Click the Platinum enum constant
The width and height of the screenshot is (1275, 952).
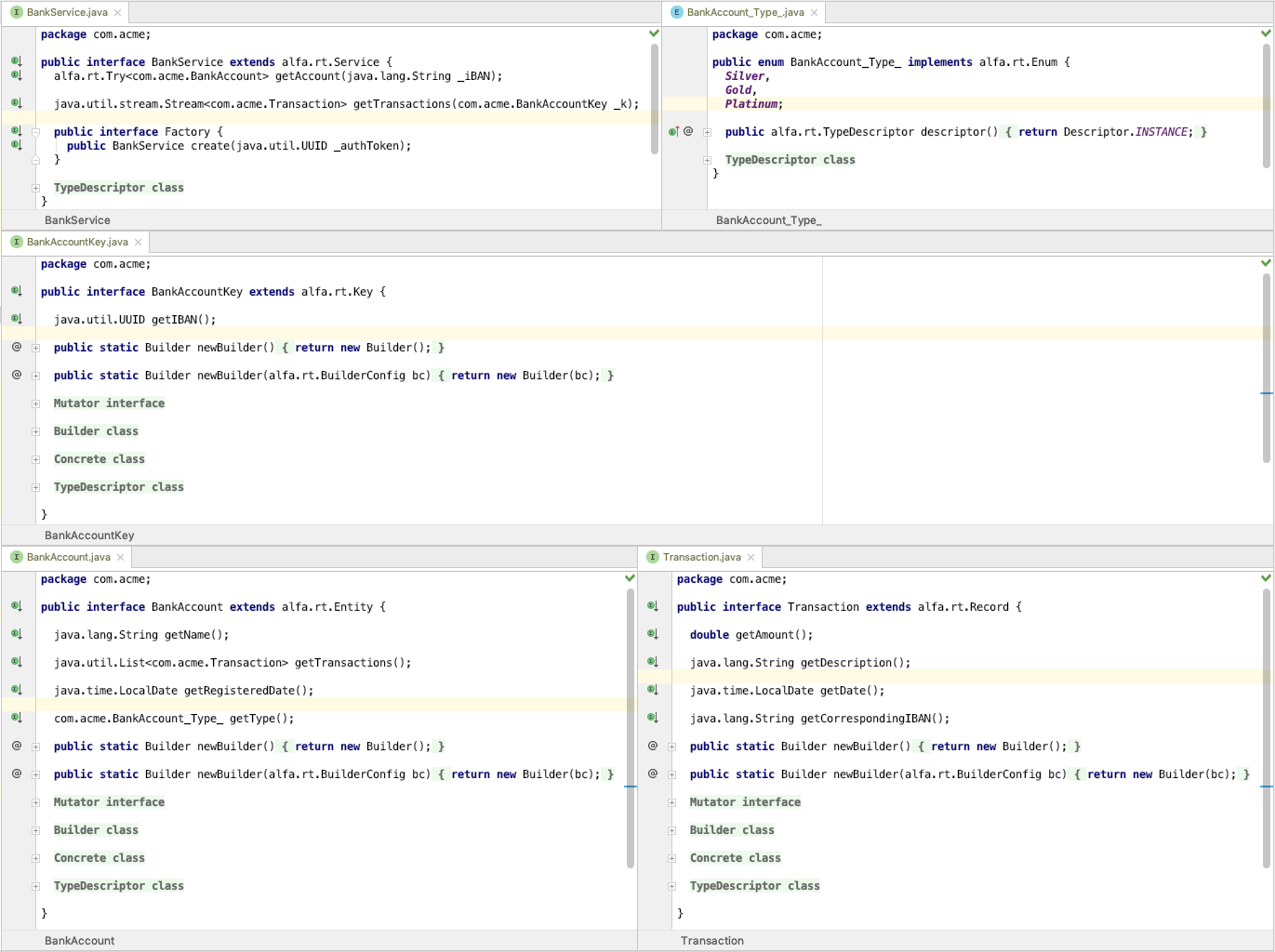[753, 104]
